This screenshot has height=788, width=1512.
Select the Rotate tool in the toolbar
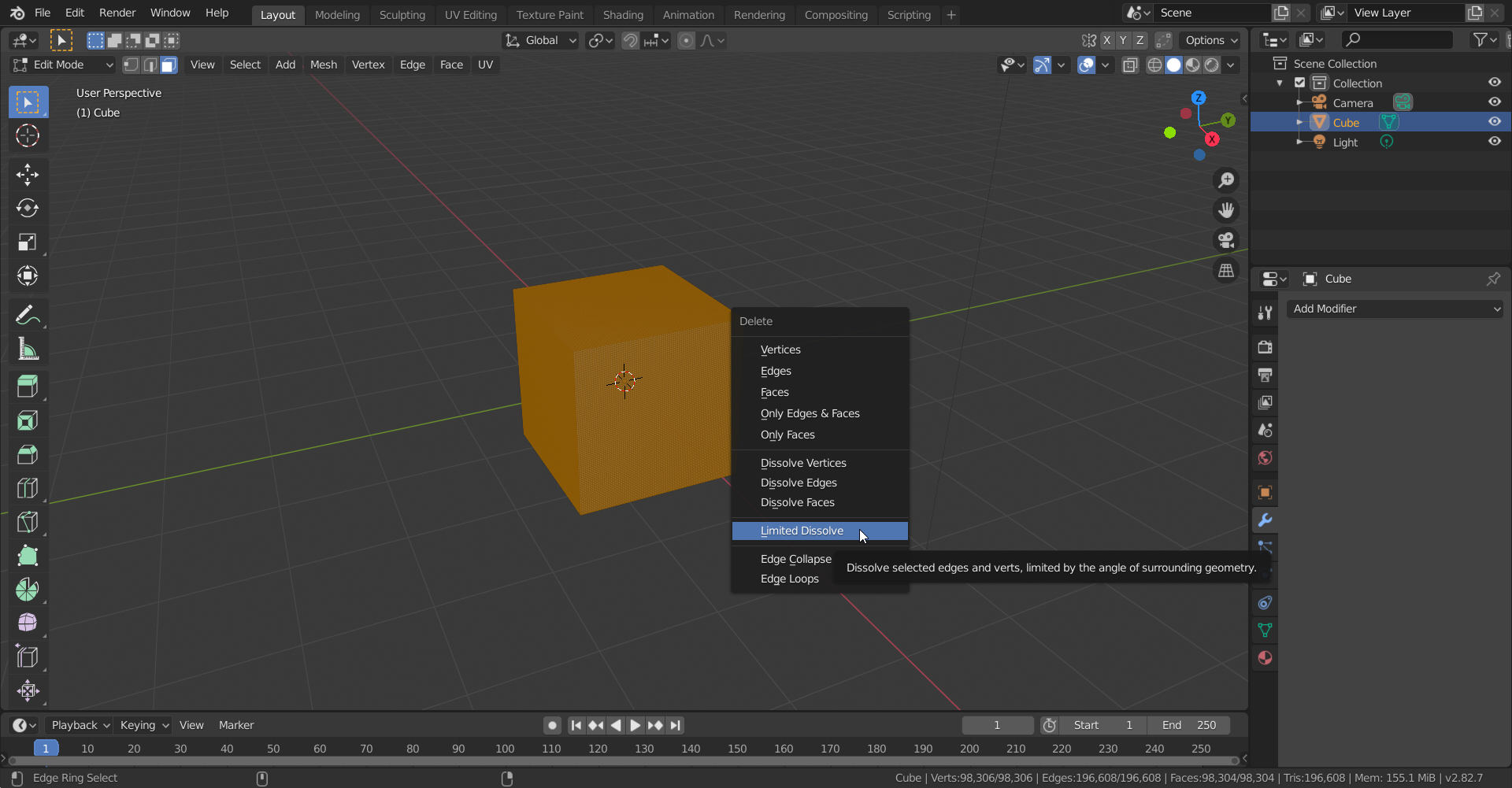coord(28,209)
